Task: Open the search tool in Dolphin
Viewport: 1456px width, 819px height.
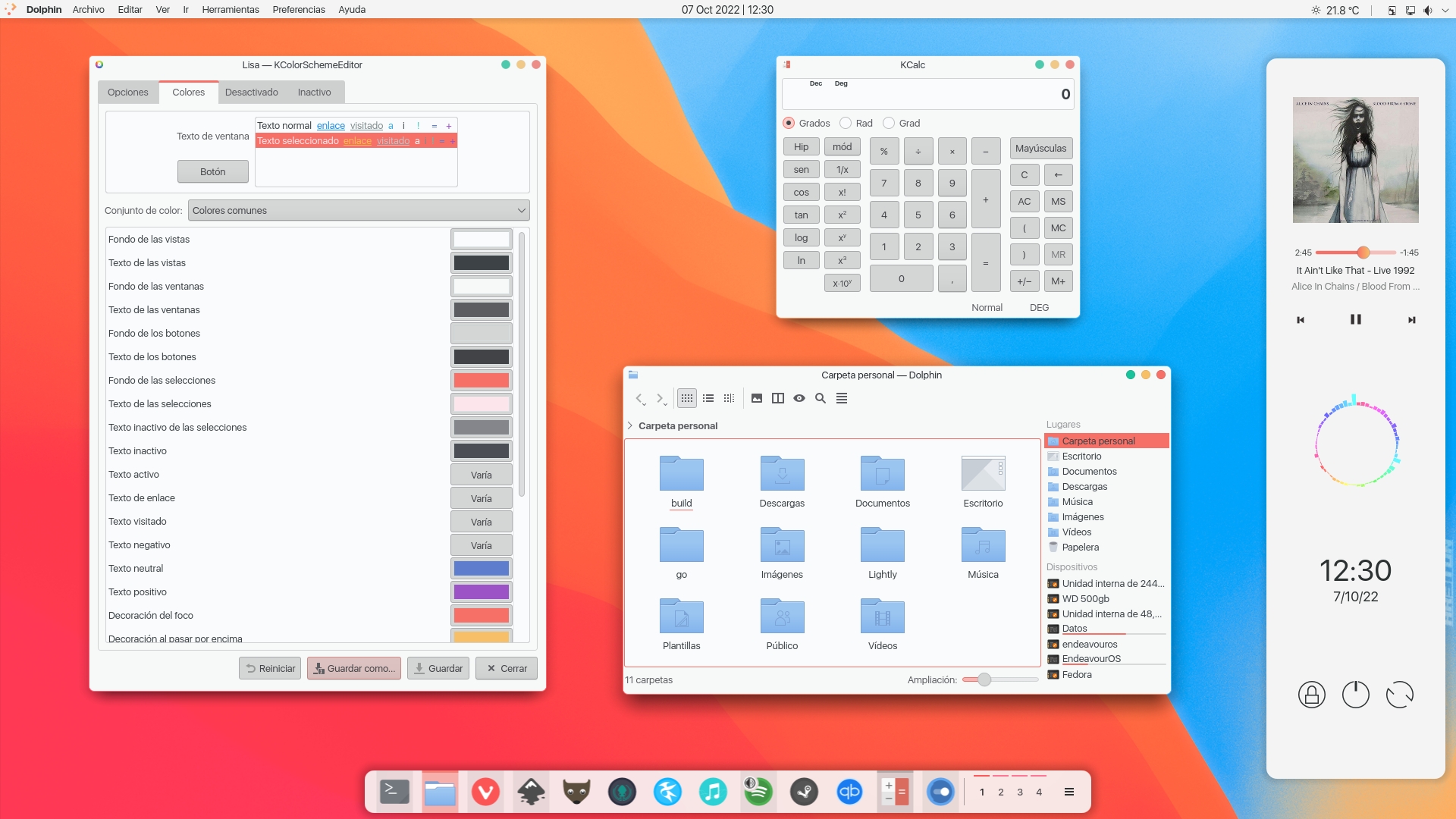Action: pos(820,398)
